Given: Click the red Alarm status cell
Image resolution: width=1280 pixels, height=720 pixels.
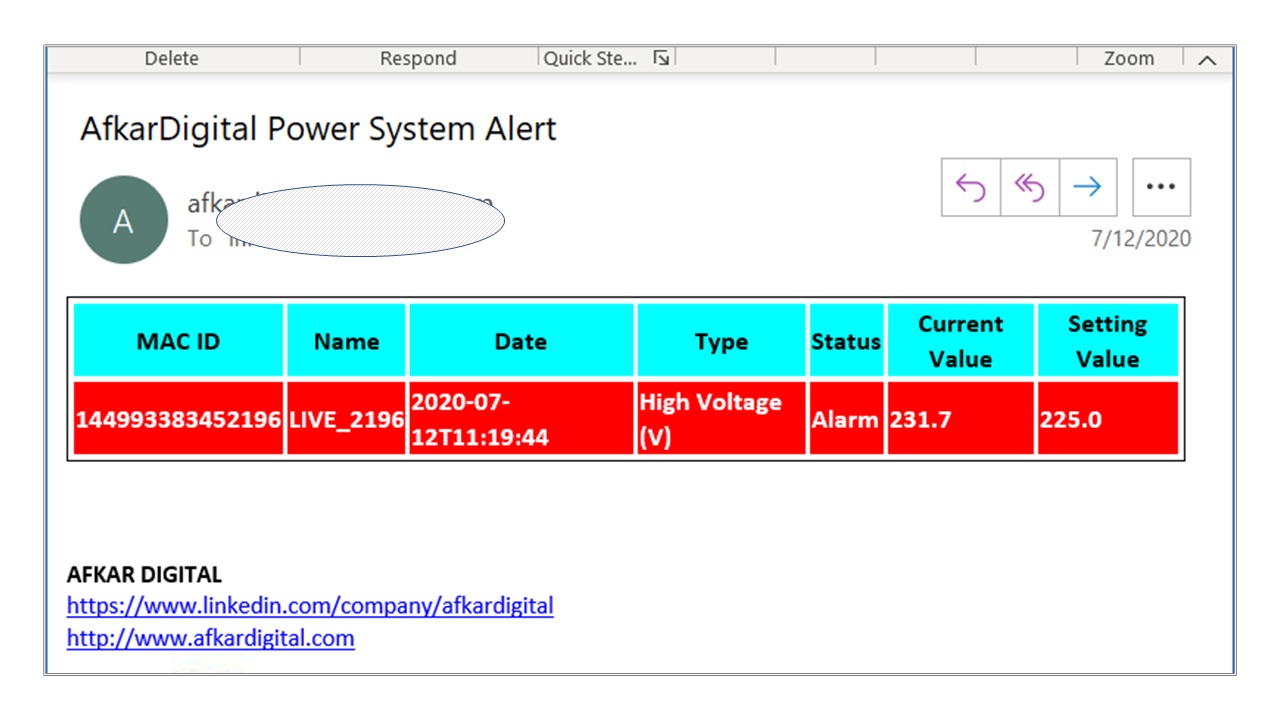Looking at the screenshot, I should pos(845,419).
